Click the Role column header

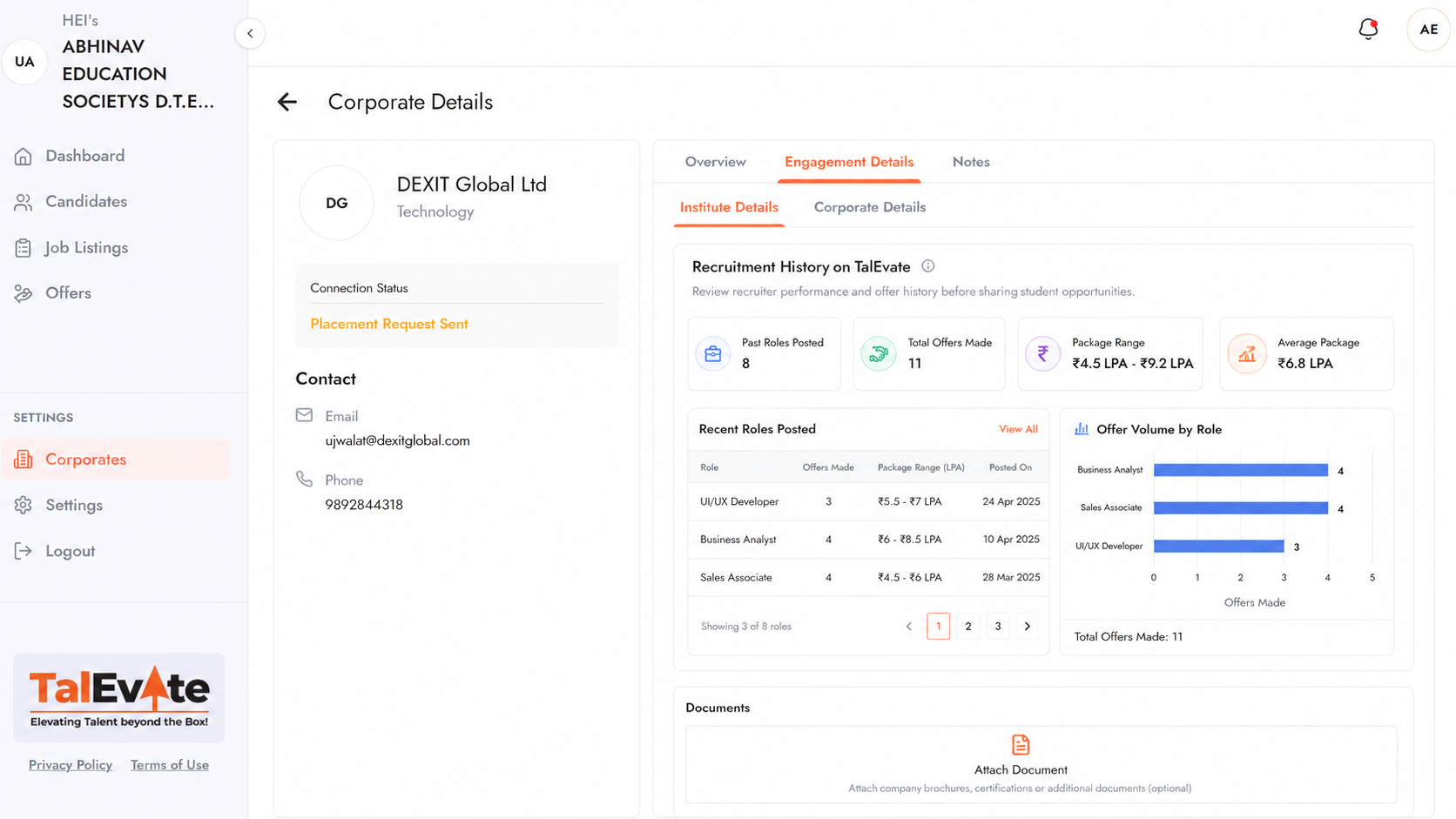coord(710,467)
